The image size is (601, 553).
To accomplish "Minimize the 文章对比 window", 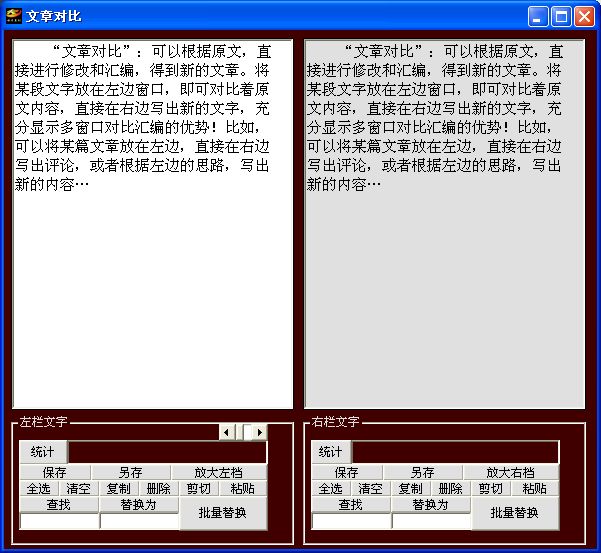I will (537, 16).
